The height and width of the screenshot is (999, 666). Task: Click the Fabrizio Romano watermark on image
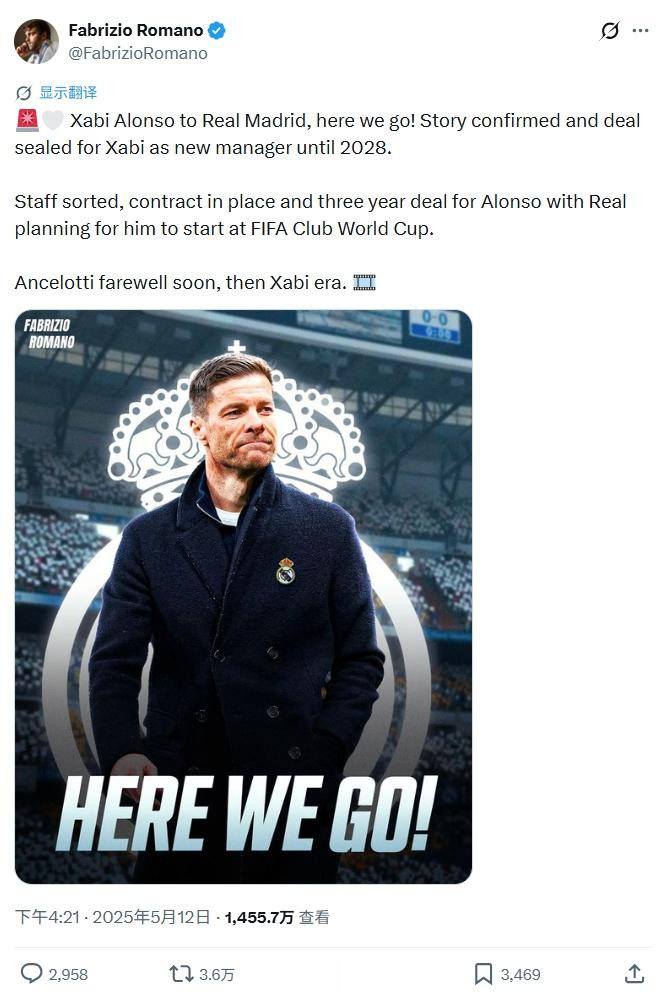click(x=50, y=333)
